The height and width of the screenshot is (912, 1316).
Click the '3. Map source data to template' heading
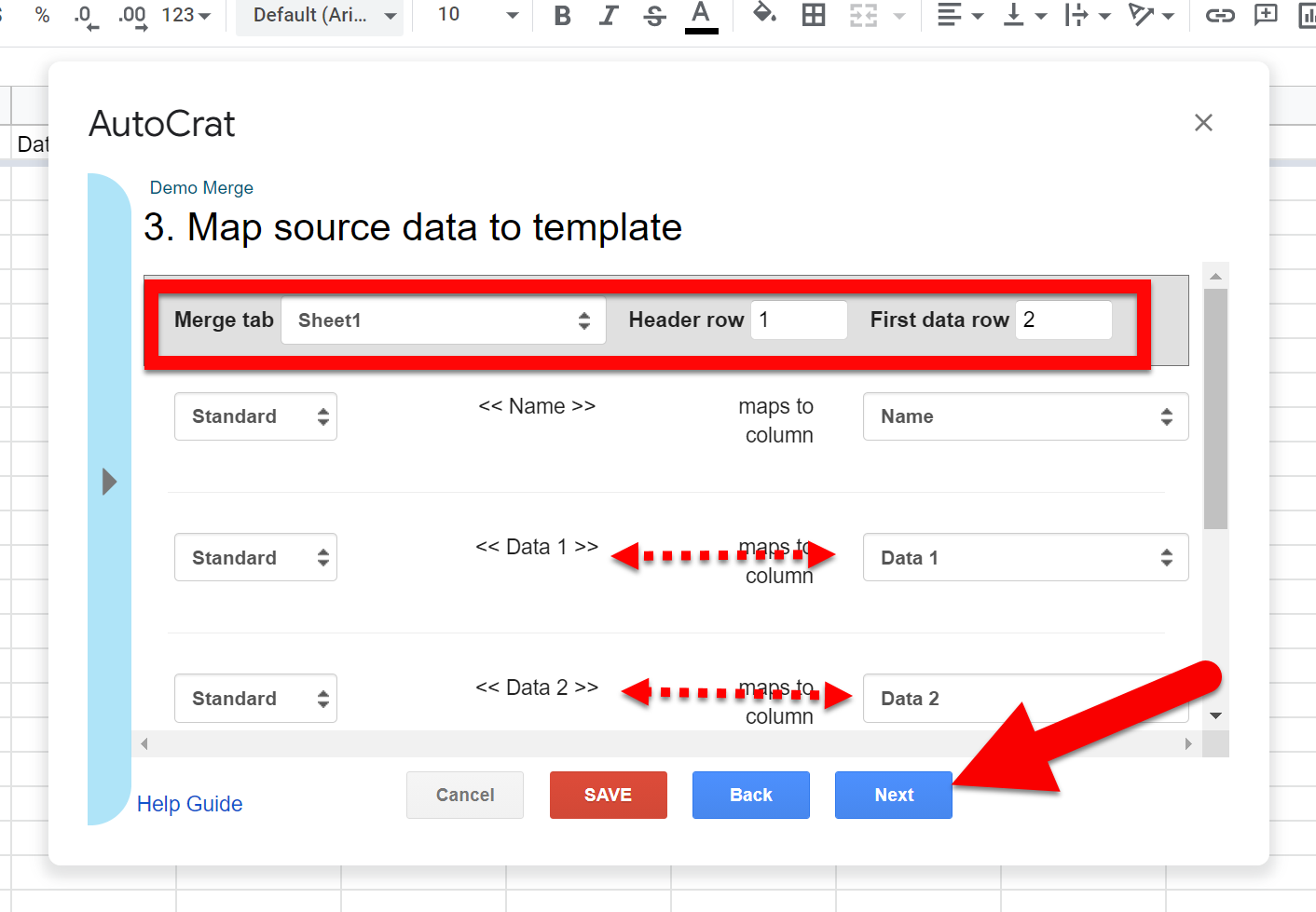(x=413, y=227)
